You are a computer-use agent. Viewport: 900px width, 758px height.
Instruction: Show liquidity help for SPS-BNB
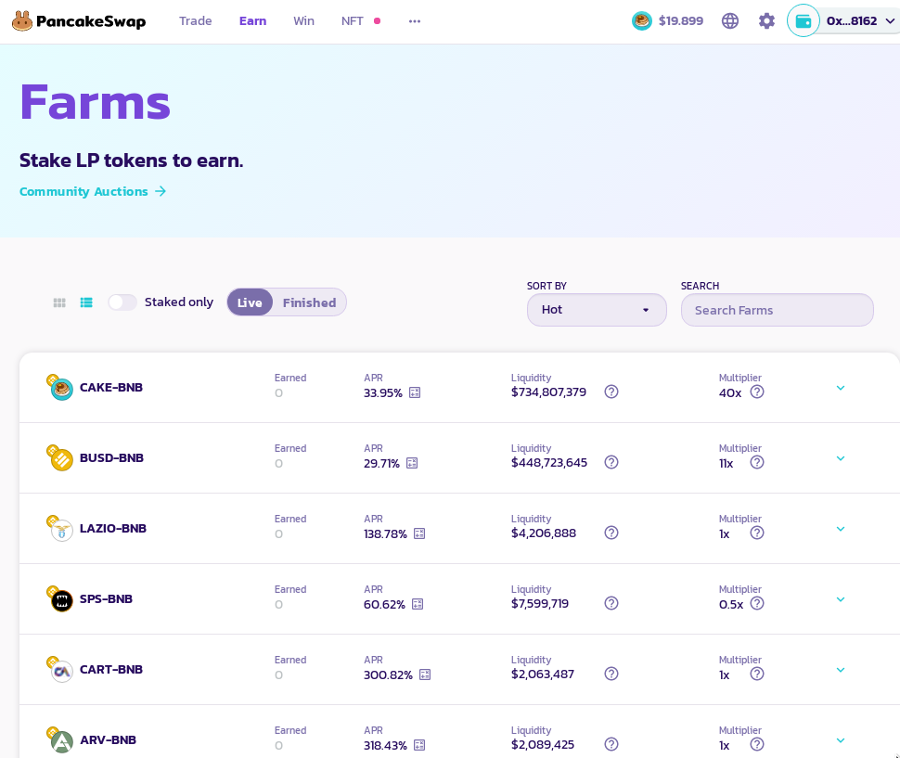point(611,604)
